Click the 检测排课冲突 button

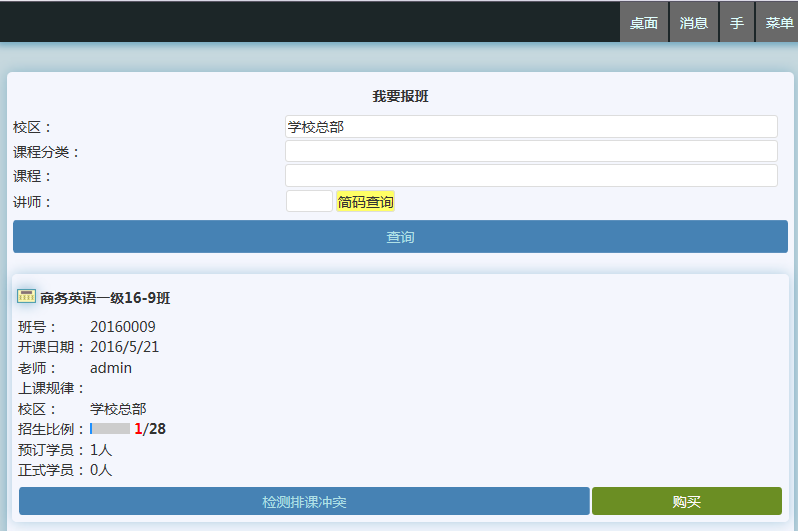(304, 502)
